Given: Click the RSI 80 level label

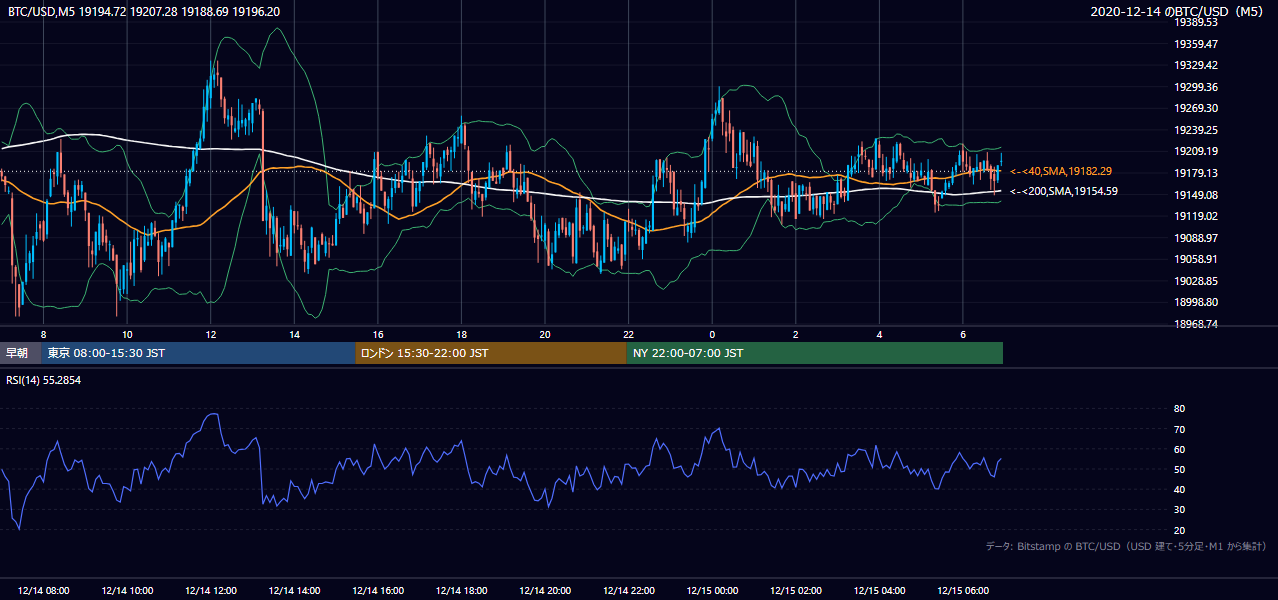Looking at the screenshot, I should point(1179,409).
